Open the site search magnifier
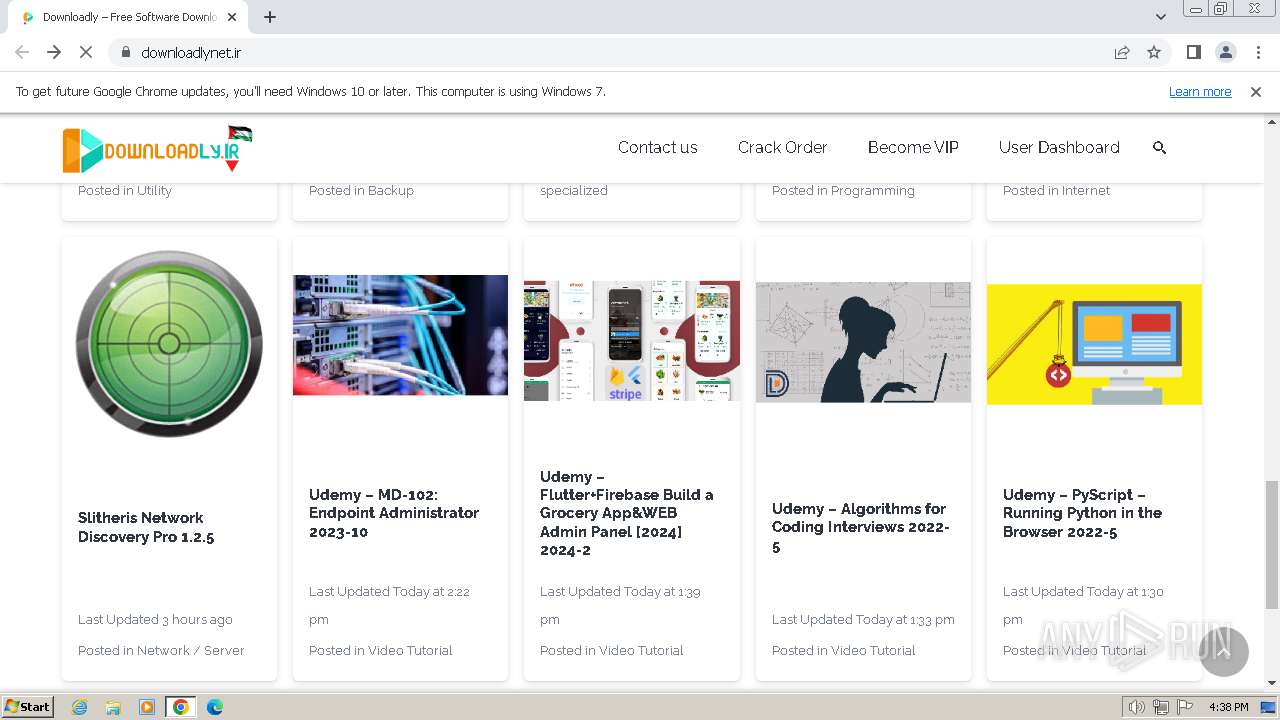1280x720 pixels. point(1160,147)
